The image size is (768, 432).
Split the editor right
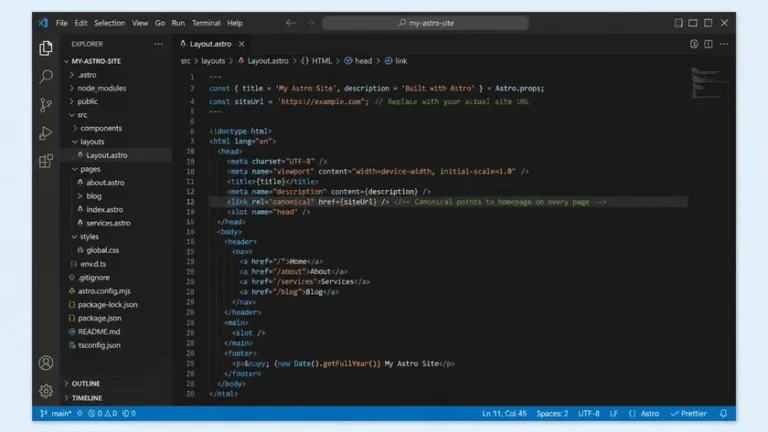pos(708,44)
